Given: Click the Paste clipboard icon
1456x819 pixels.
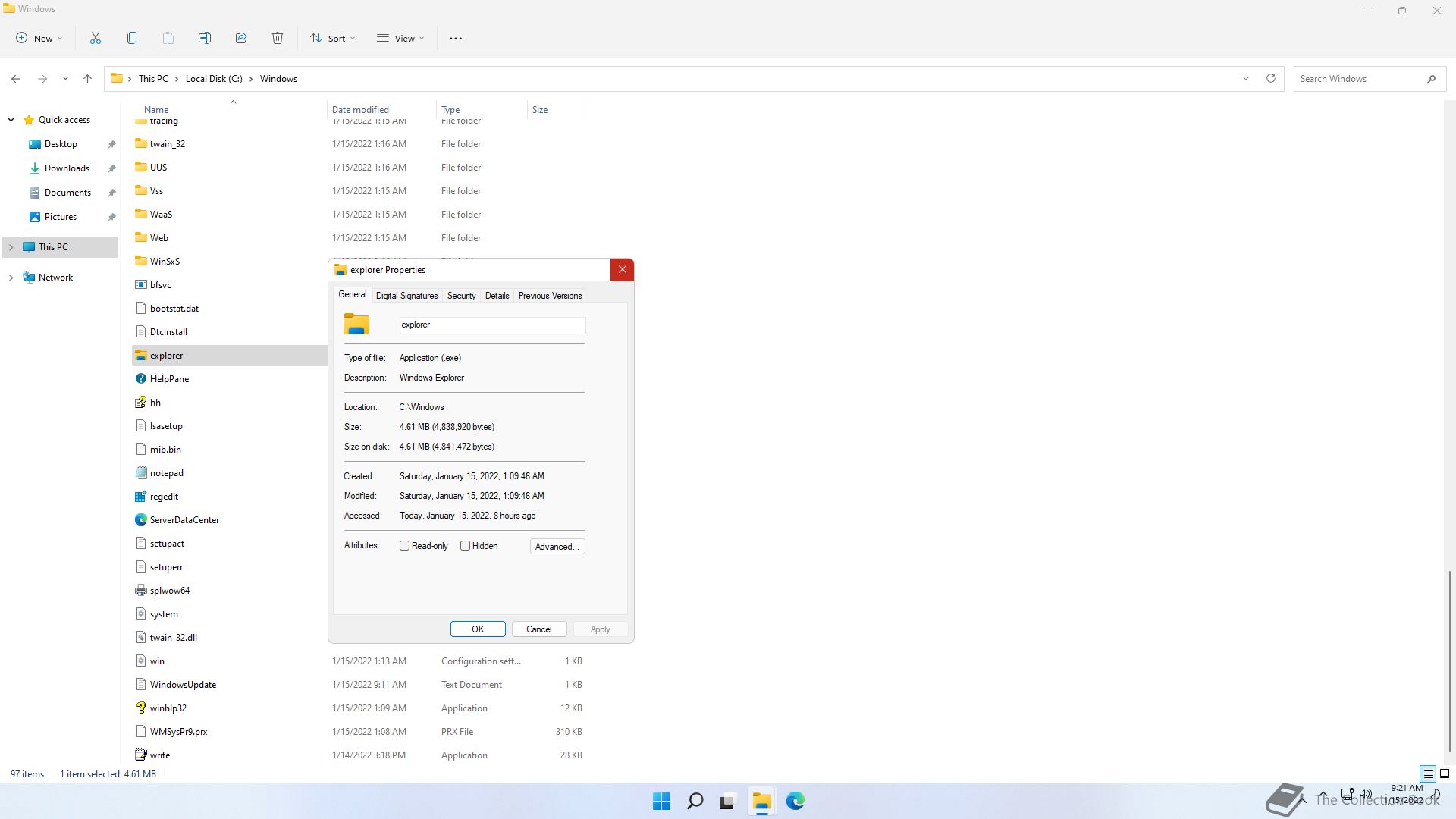Looking at the screenshot, I should tap(168, 38).
